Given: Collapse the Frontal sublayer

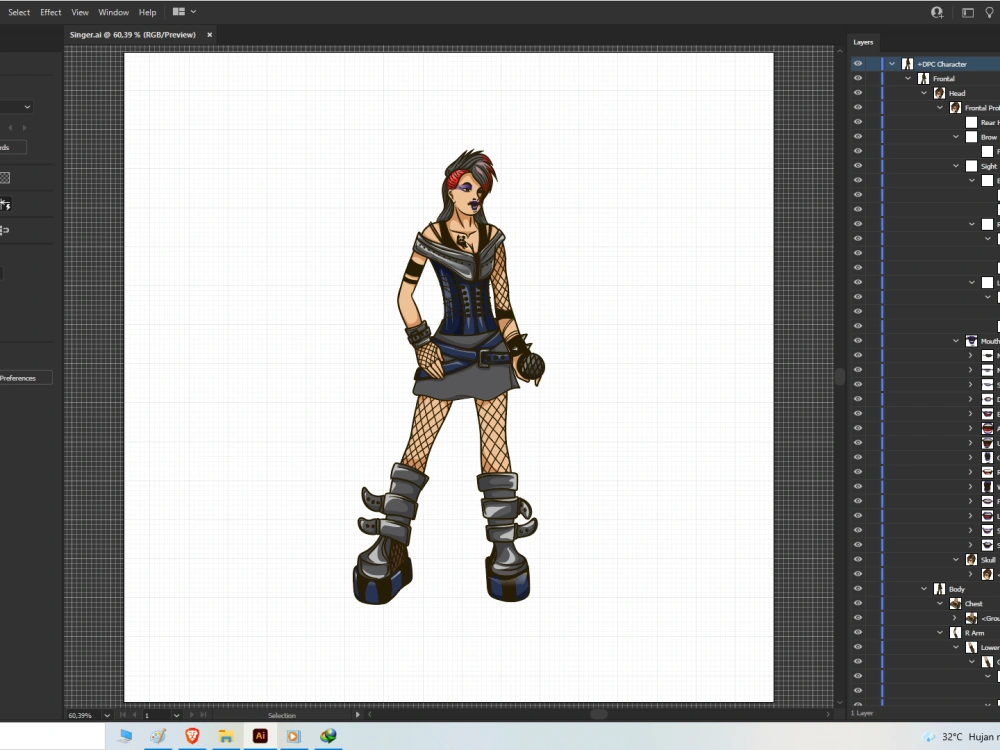Looking at the screenshot, I should (x=908, y=78).
